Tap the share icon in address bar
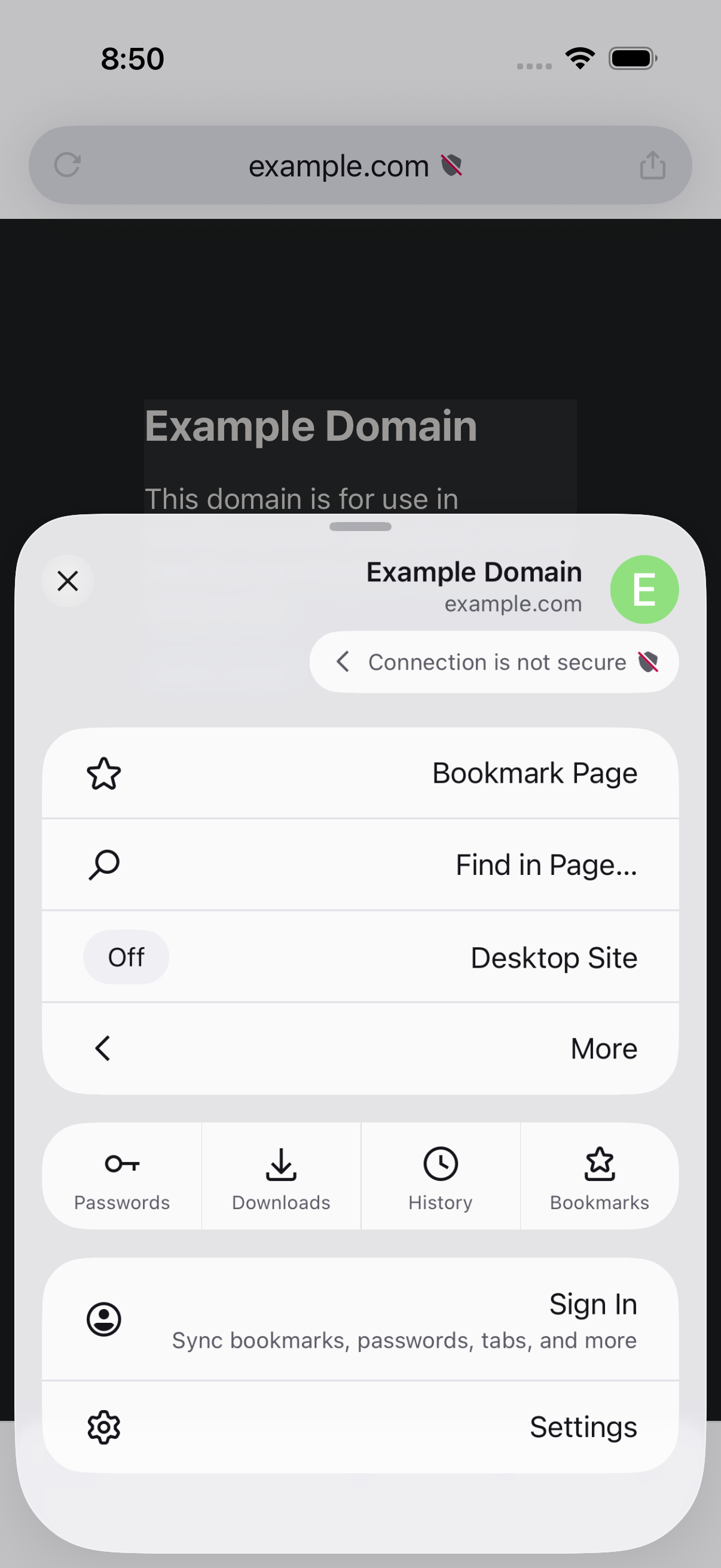Viewport: 721px width, 1568px height. (x=653, y=165)
